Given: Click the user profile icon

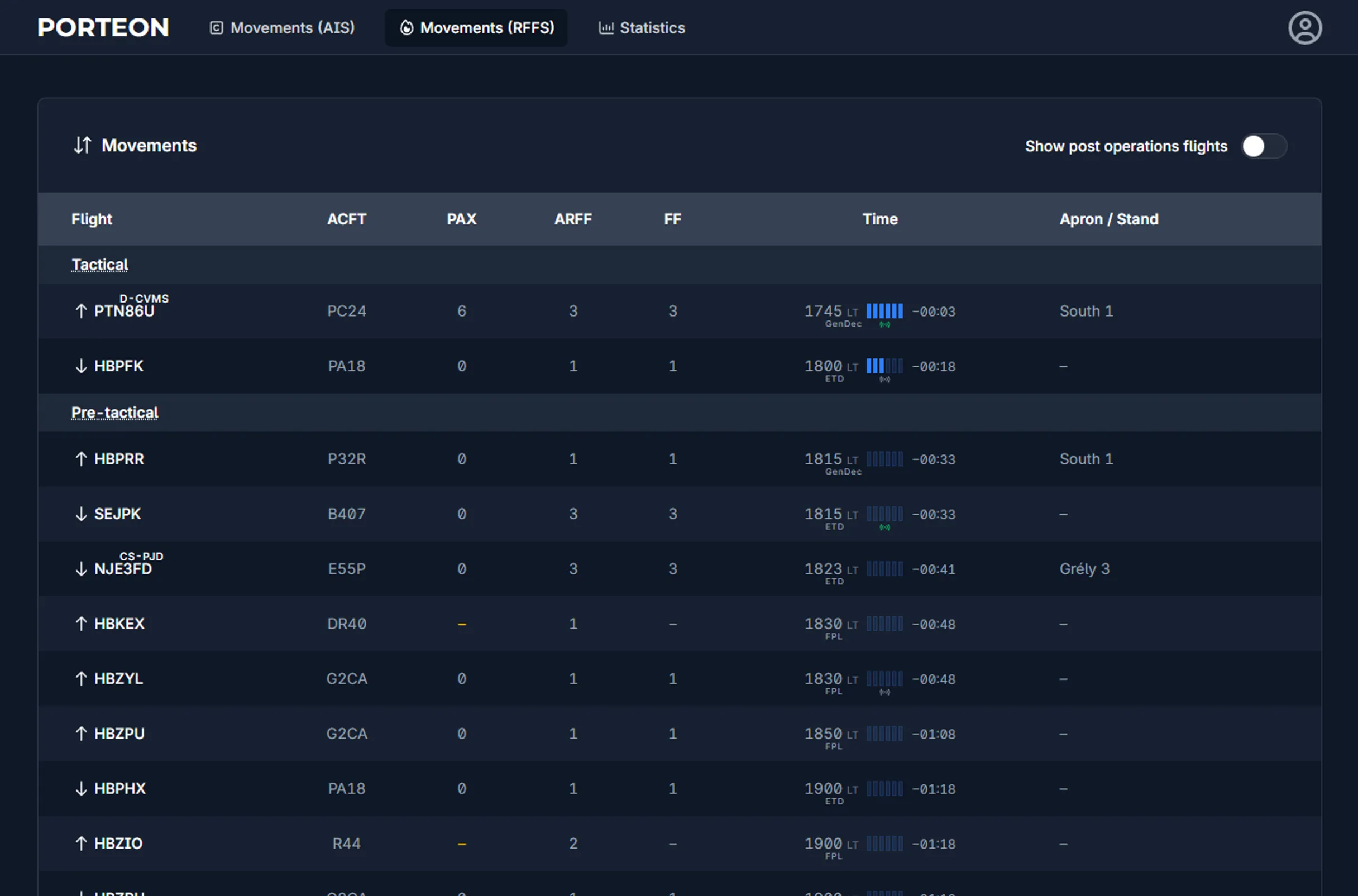Looking at the screenshot, I should [x=1306, y=27].
